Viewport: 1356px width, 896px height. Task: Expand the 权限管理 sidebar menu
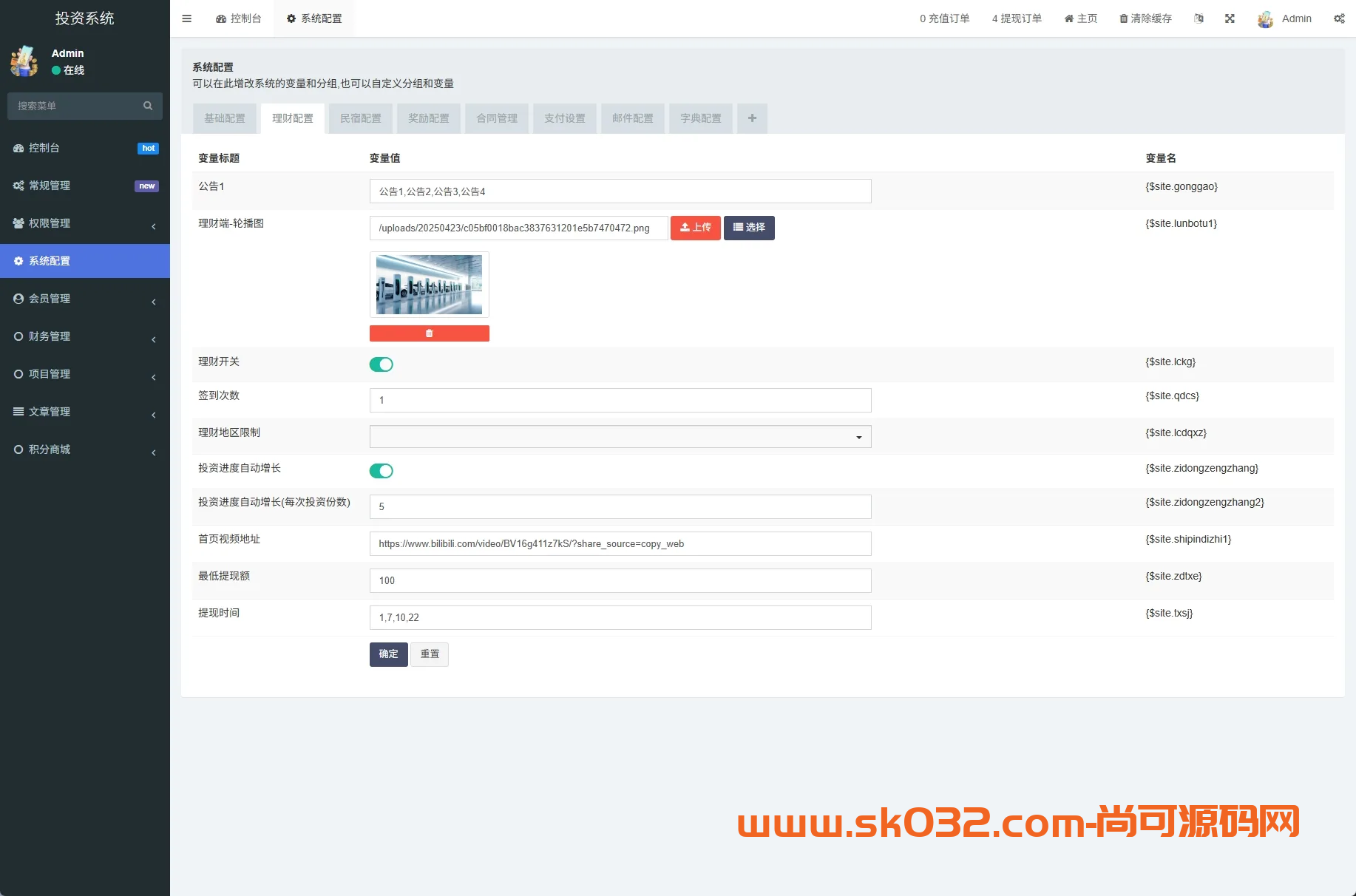pos(49,223)
